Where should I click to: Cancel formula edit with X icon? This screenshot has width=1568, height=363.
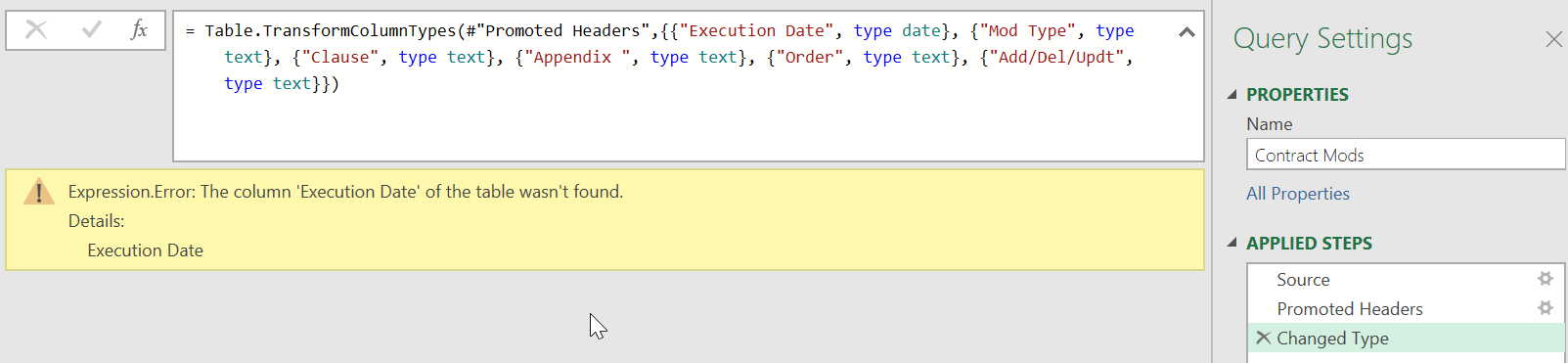tap(36, 30)
